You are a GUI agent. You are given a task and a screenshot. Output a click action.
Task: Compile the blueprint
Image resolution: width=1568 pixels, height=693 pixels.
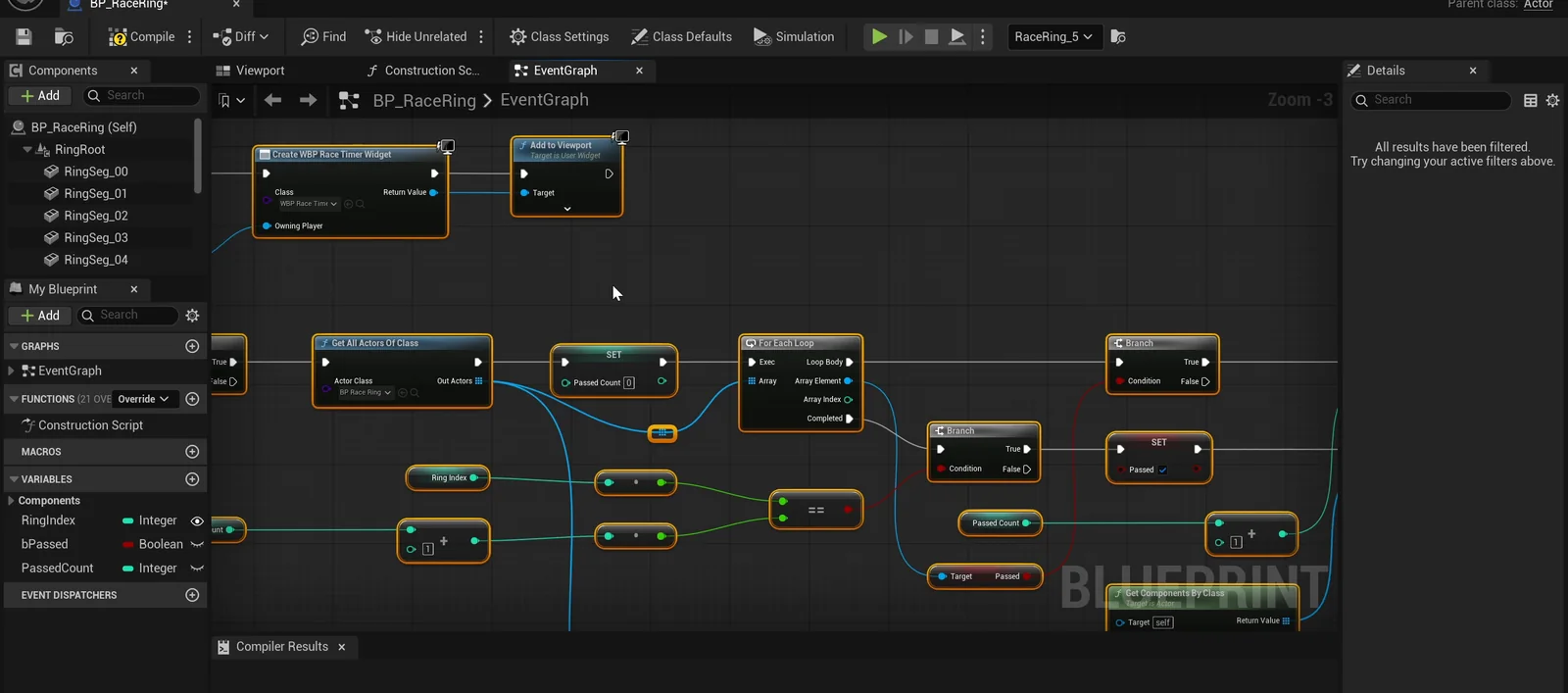pos(141,37)
